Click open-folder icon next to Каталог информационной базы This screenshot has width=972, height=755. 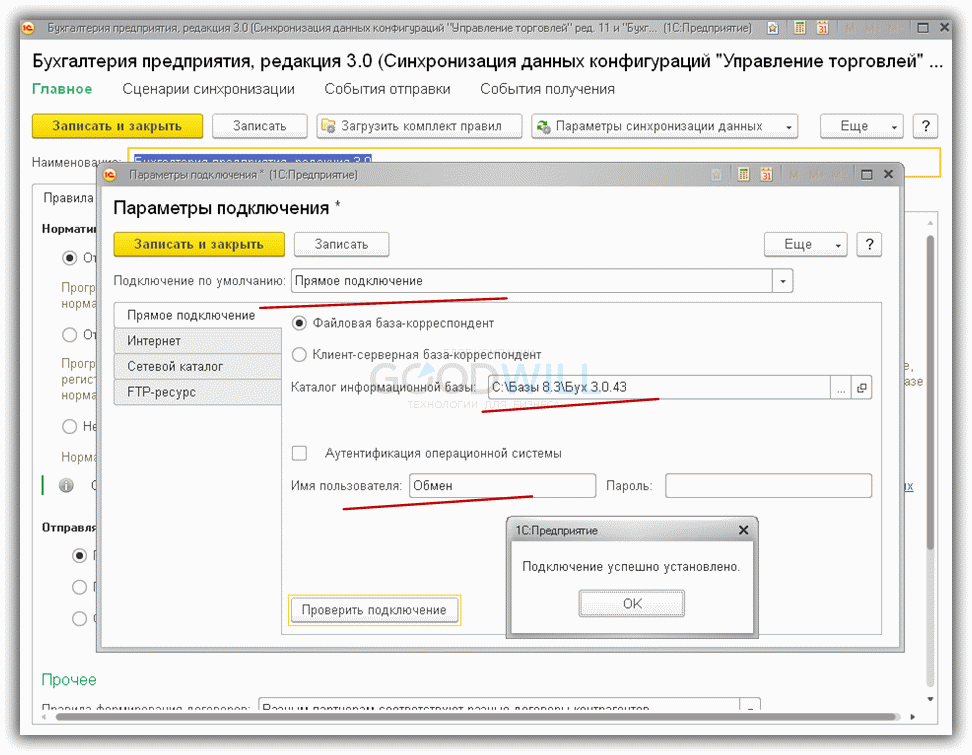pos(861,388)
